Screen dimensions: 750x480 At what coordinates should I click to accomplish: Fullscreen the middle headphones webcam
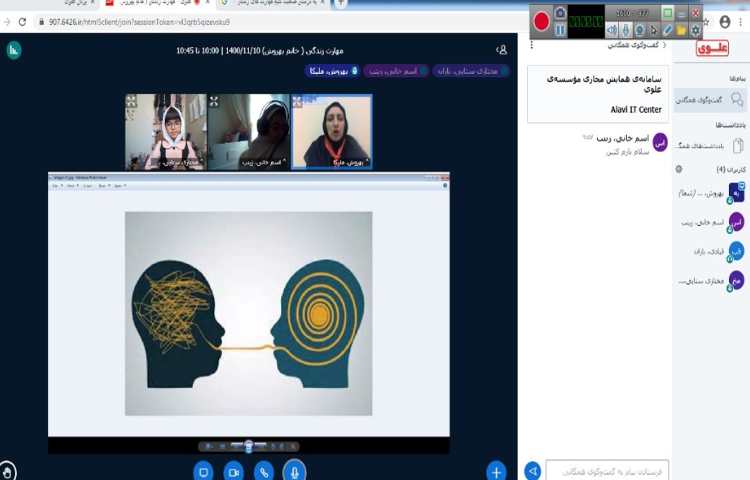[x=214, y=101]
